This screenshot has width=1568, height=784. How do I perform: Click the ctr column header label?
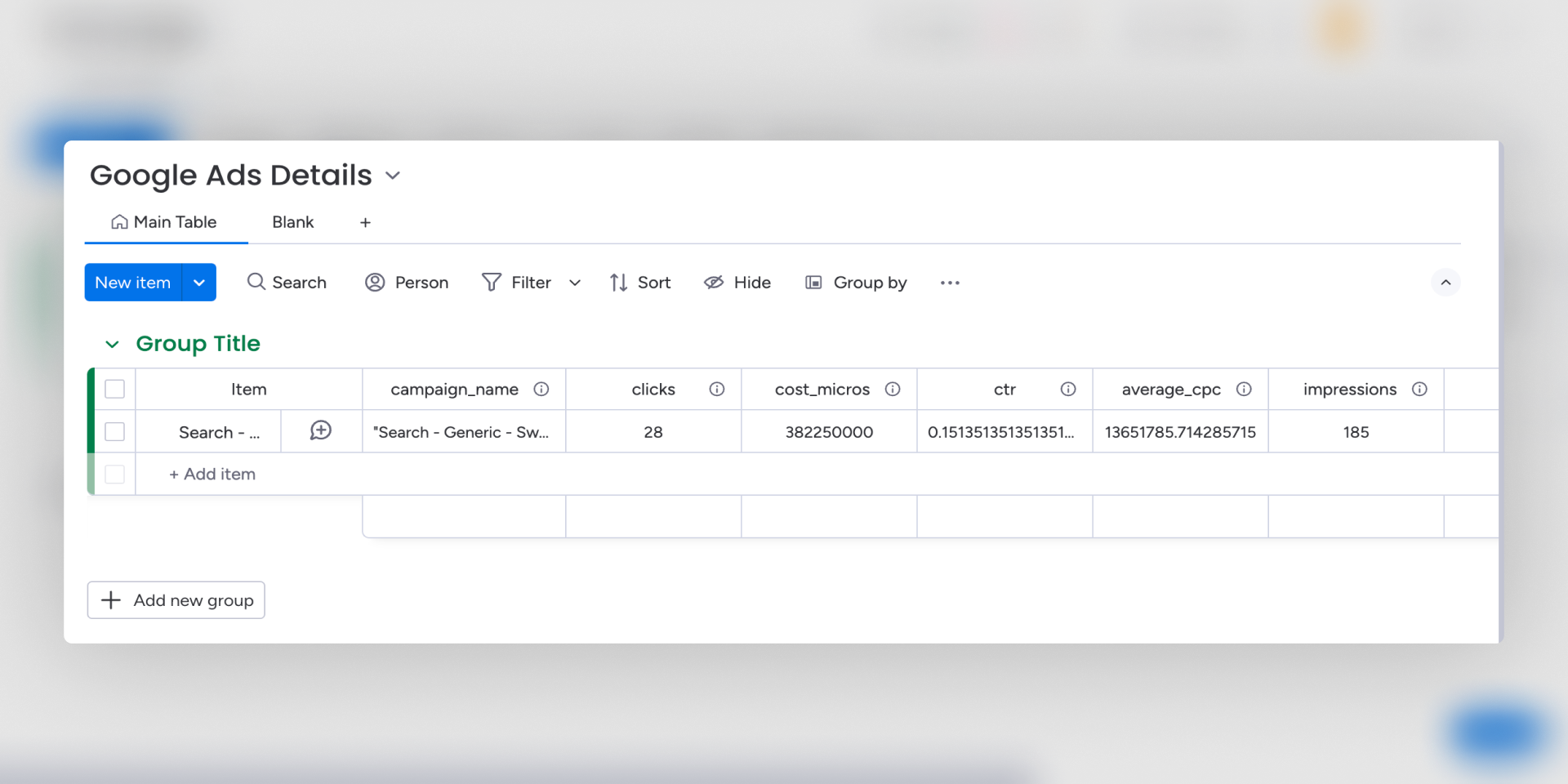[1004, 390]
